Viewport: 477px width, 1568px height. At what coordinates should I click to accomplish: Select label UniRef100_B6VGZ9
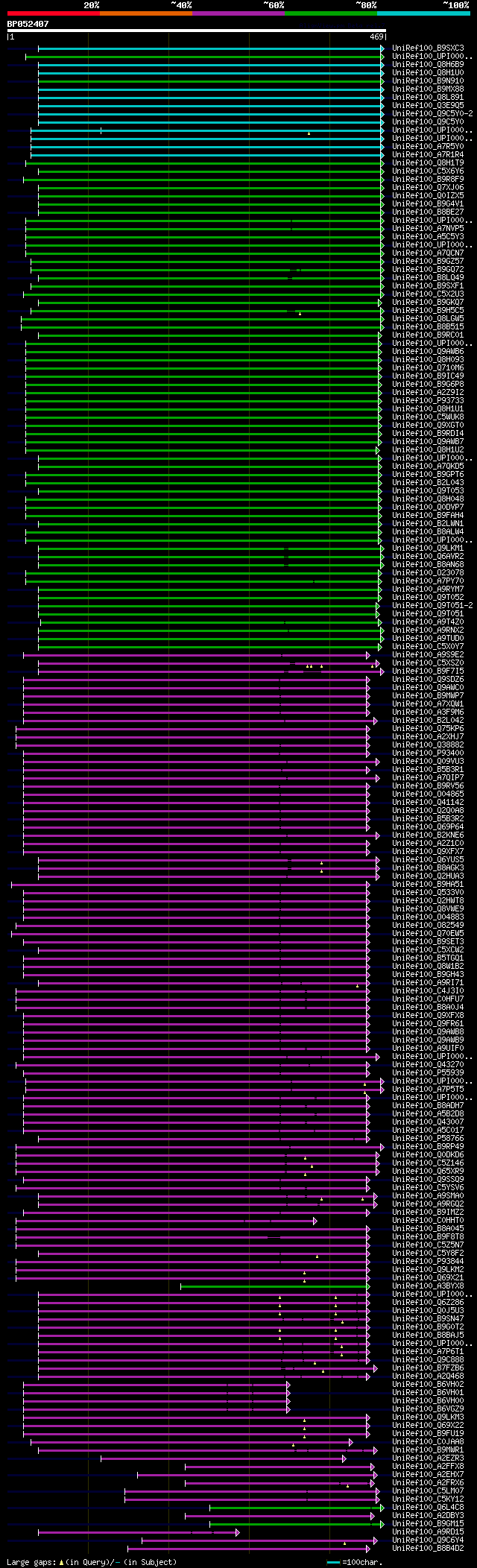[428, 1409]
